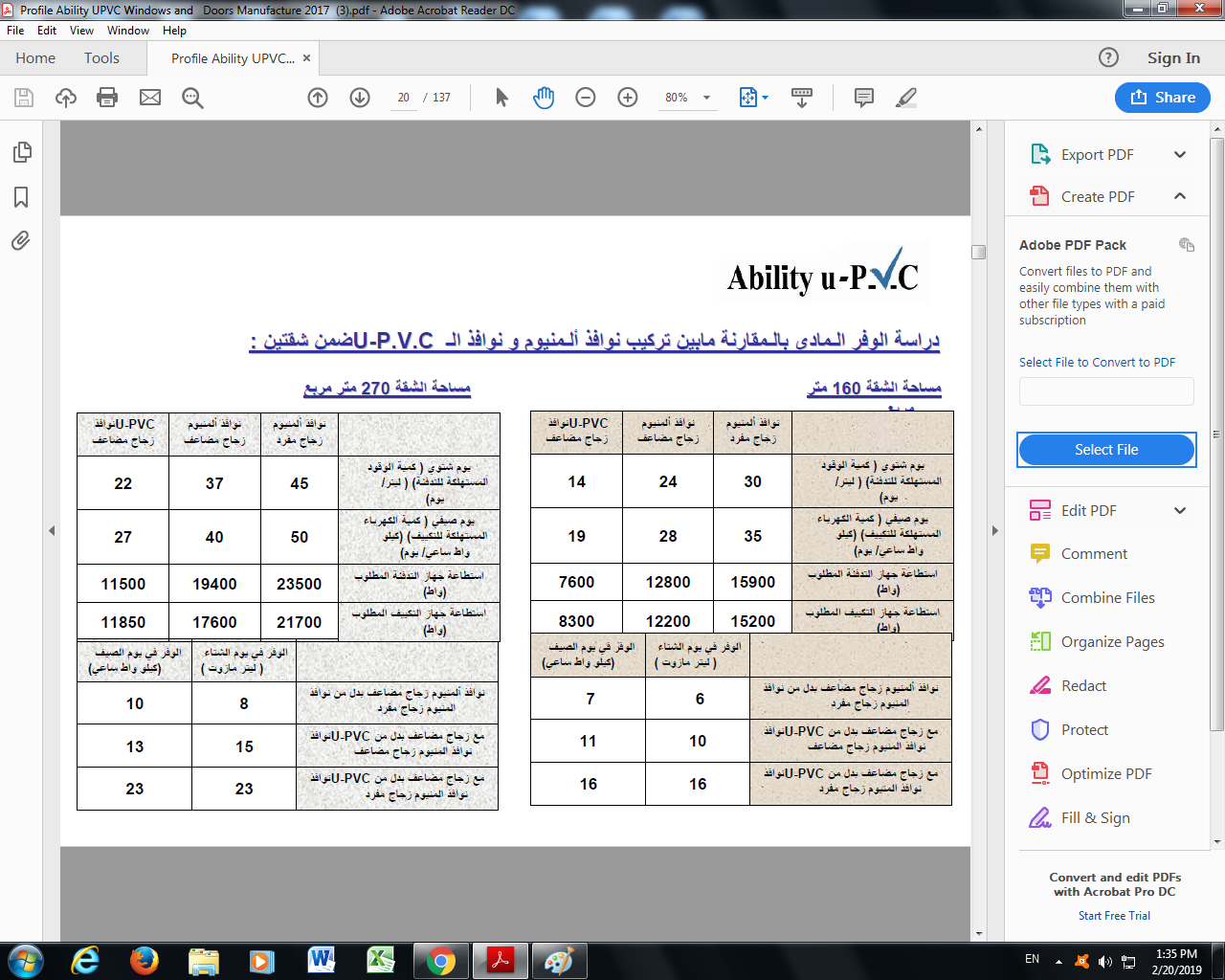Open the Help question mark icon

point(1108,57)
